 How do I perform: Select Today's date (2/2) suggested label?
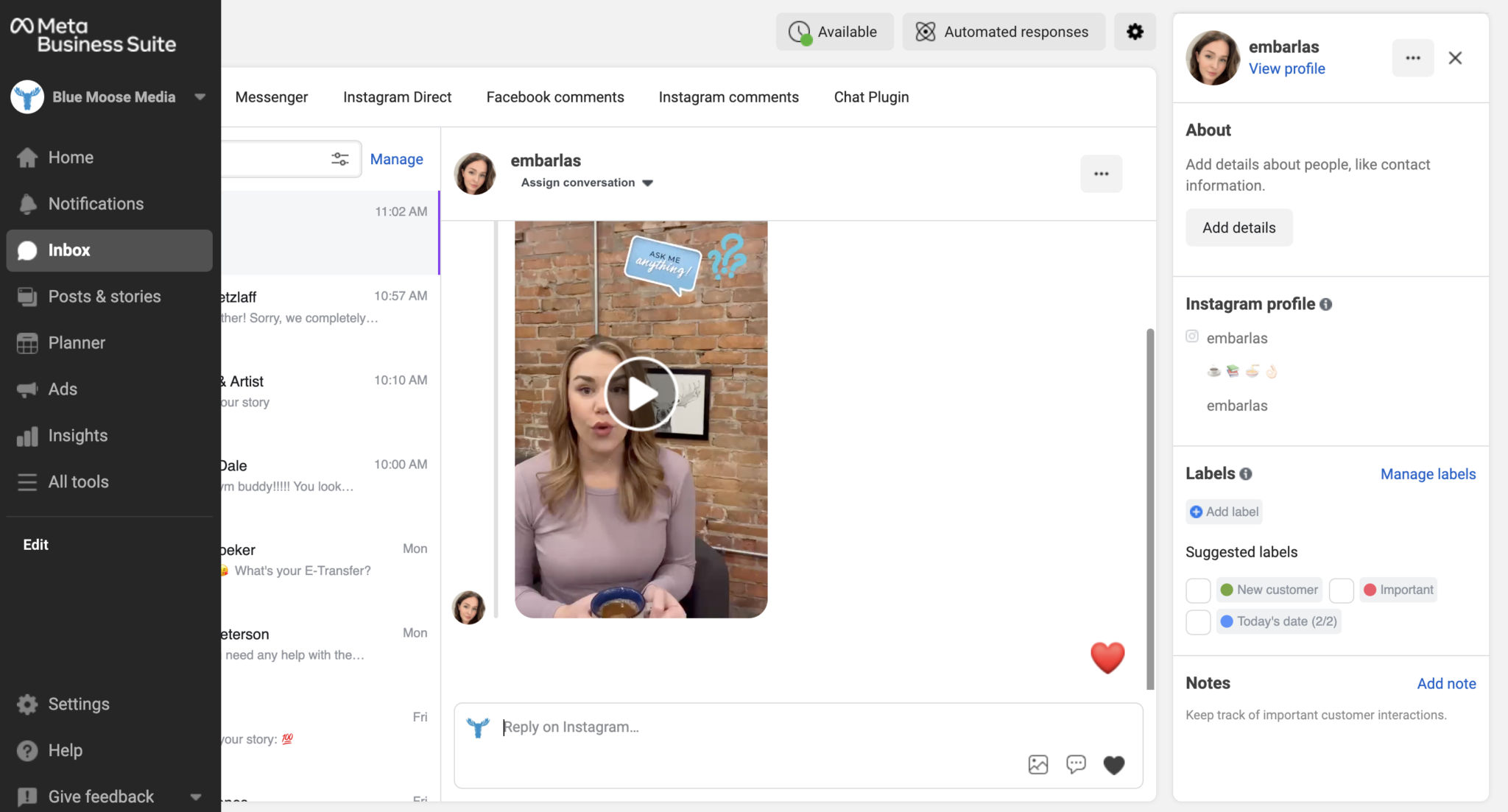[x=1278, y=621]
